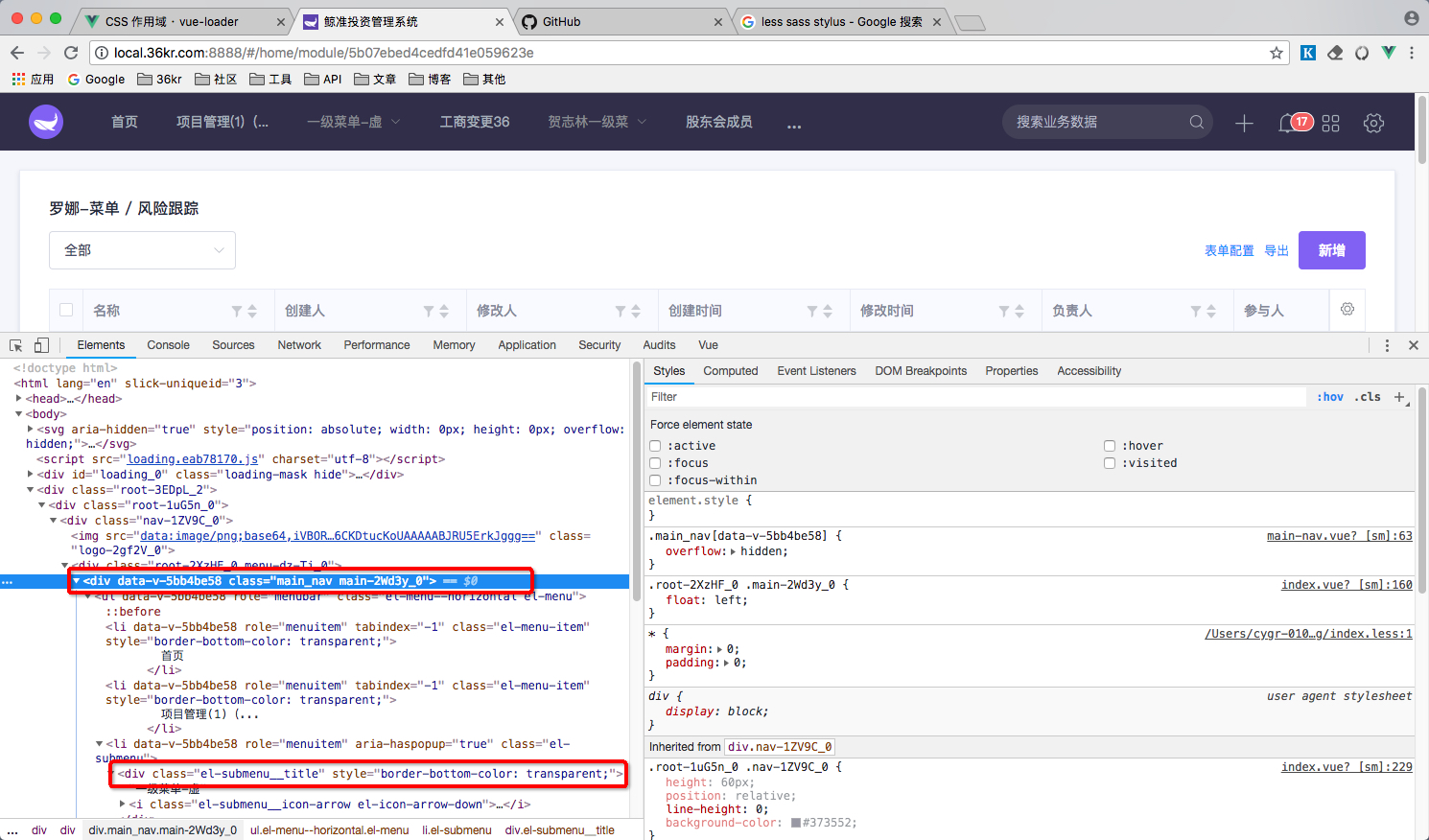Toggle the .cls class editor pane

1369,397
